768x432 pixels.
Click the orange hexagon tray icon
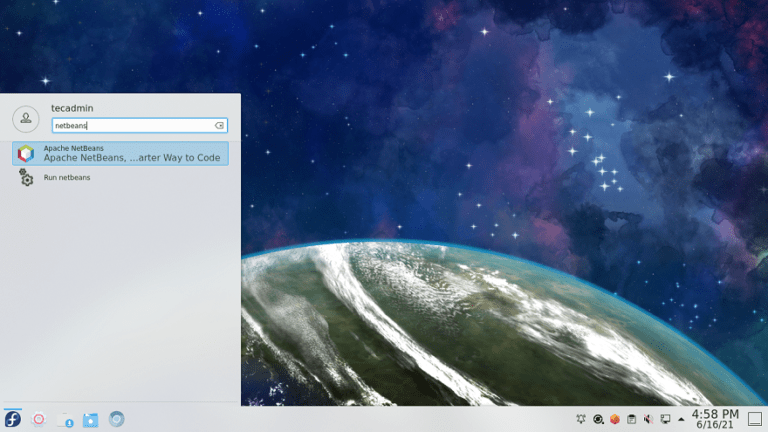click(x=615, y=419)
